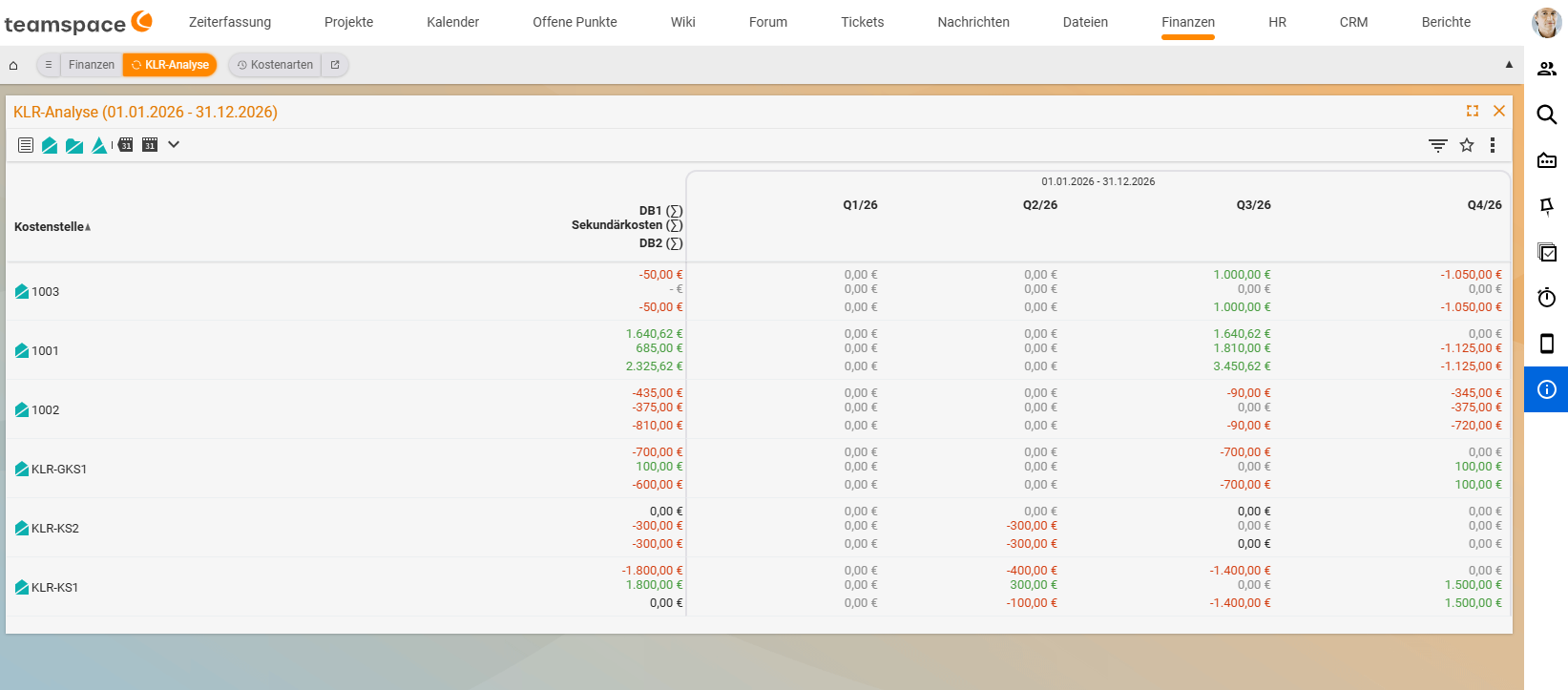Screen dimensions: 1568x690
Task: Select cost center row 1001
Action: [x=759, y=350]
